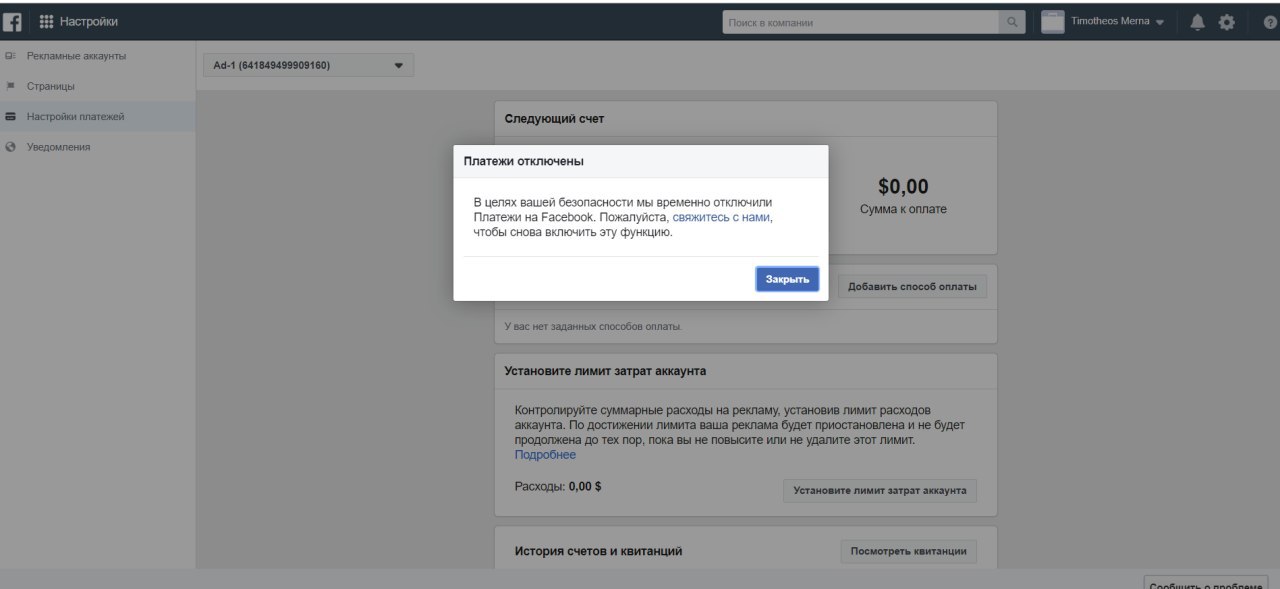The height and width of the screenshot is (589, 1280).
Task: Click the $0,00 amount due text
Action: (903, 186)
